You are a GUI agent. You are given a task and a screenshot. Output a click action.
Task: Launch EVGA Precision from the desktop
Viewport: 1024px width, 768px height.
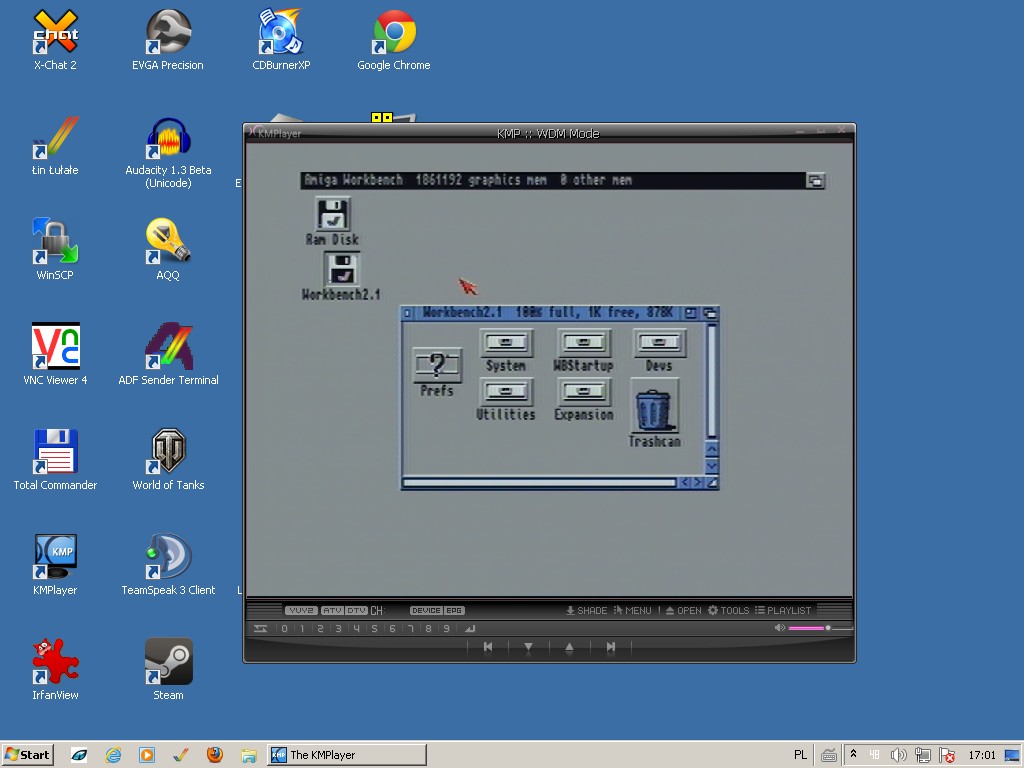168,40
